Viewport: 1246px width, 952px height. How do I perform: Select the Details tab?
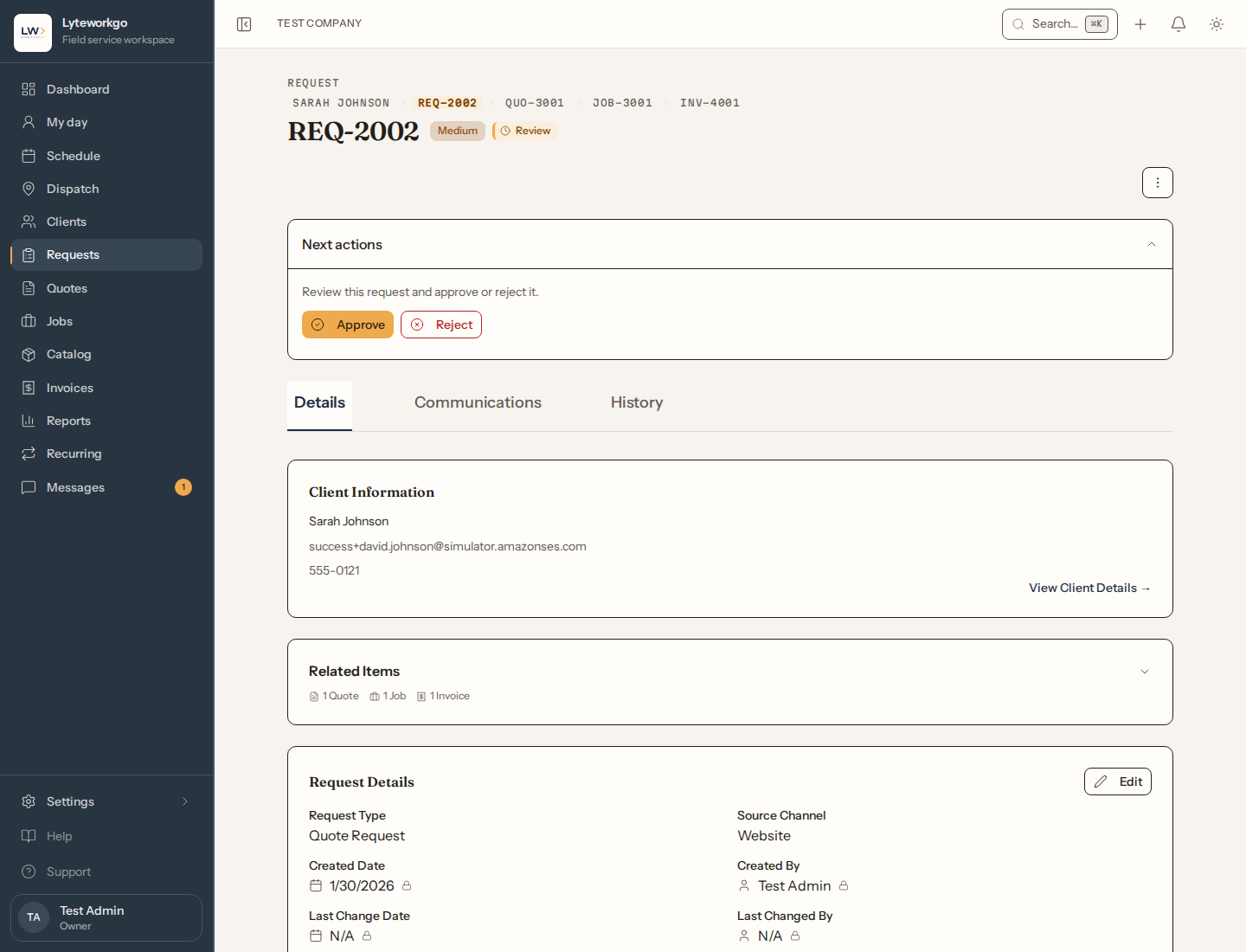pyautogui.click(x=319, y=405)
